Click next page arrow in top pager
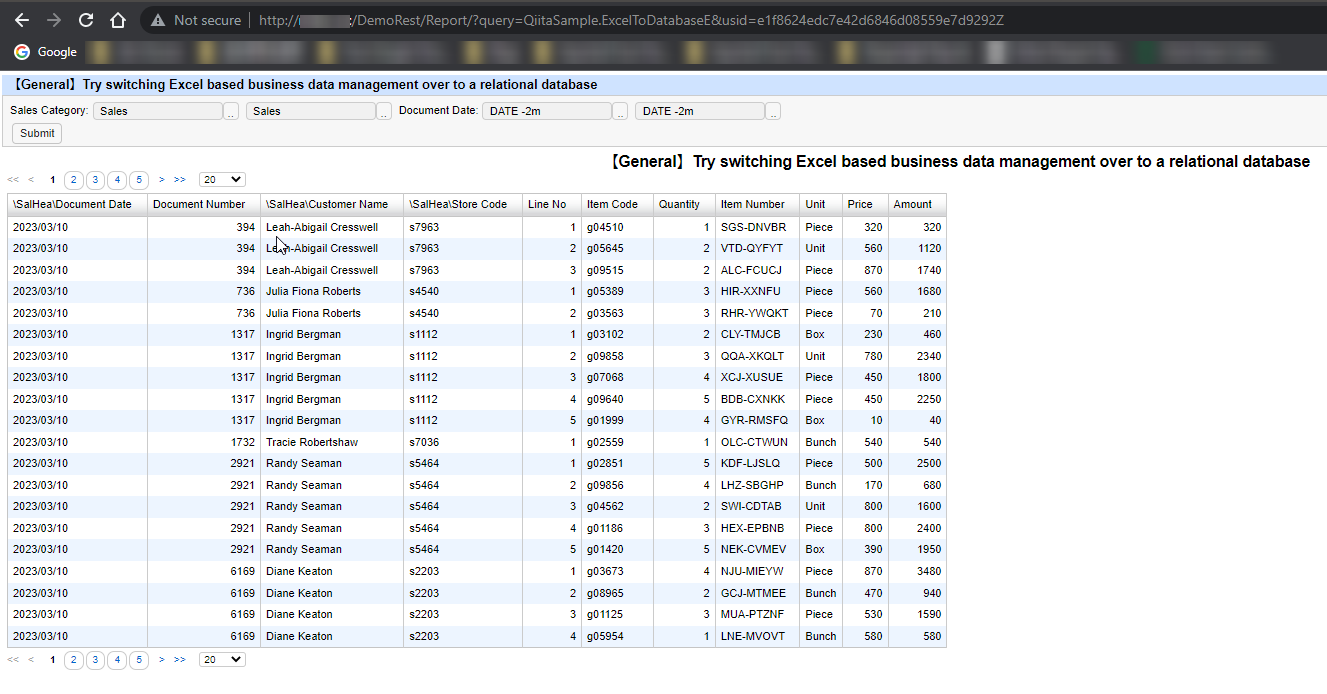This screenshot has width=1327, height=694. pyautogui.click(x=162, y=180)
